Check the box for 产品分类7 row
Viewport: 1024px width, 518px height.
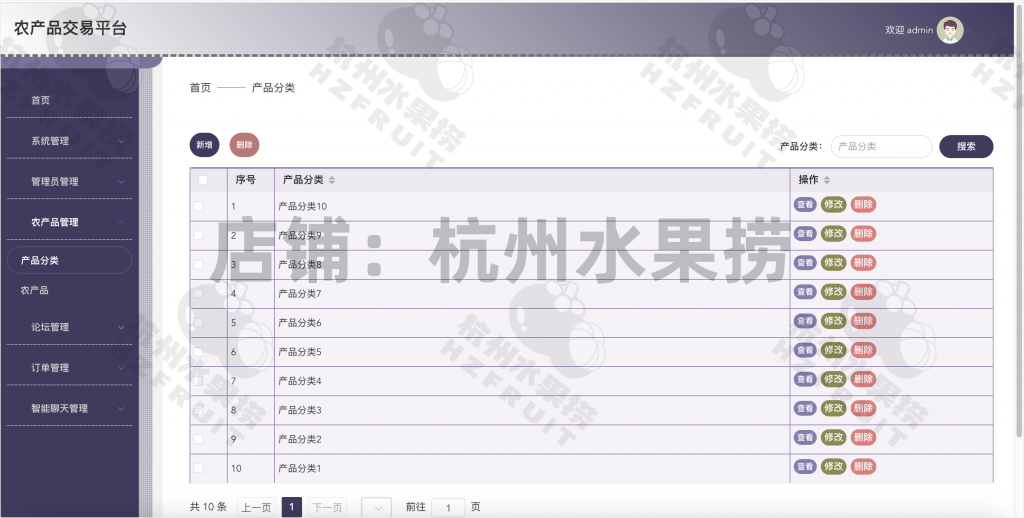tap(199, 293)
